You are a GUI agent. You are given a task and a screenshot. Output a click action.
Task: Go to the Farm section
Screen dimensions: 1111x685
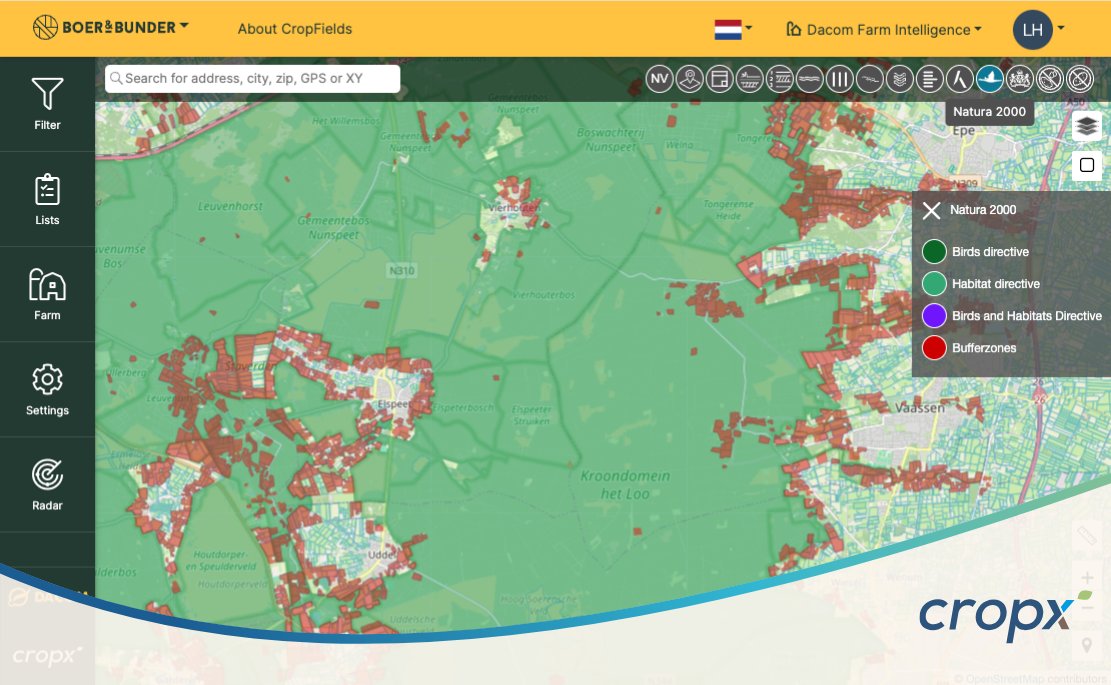[x=47, y=294]
